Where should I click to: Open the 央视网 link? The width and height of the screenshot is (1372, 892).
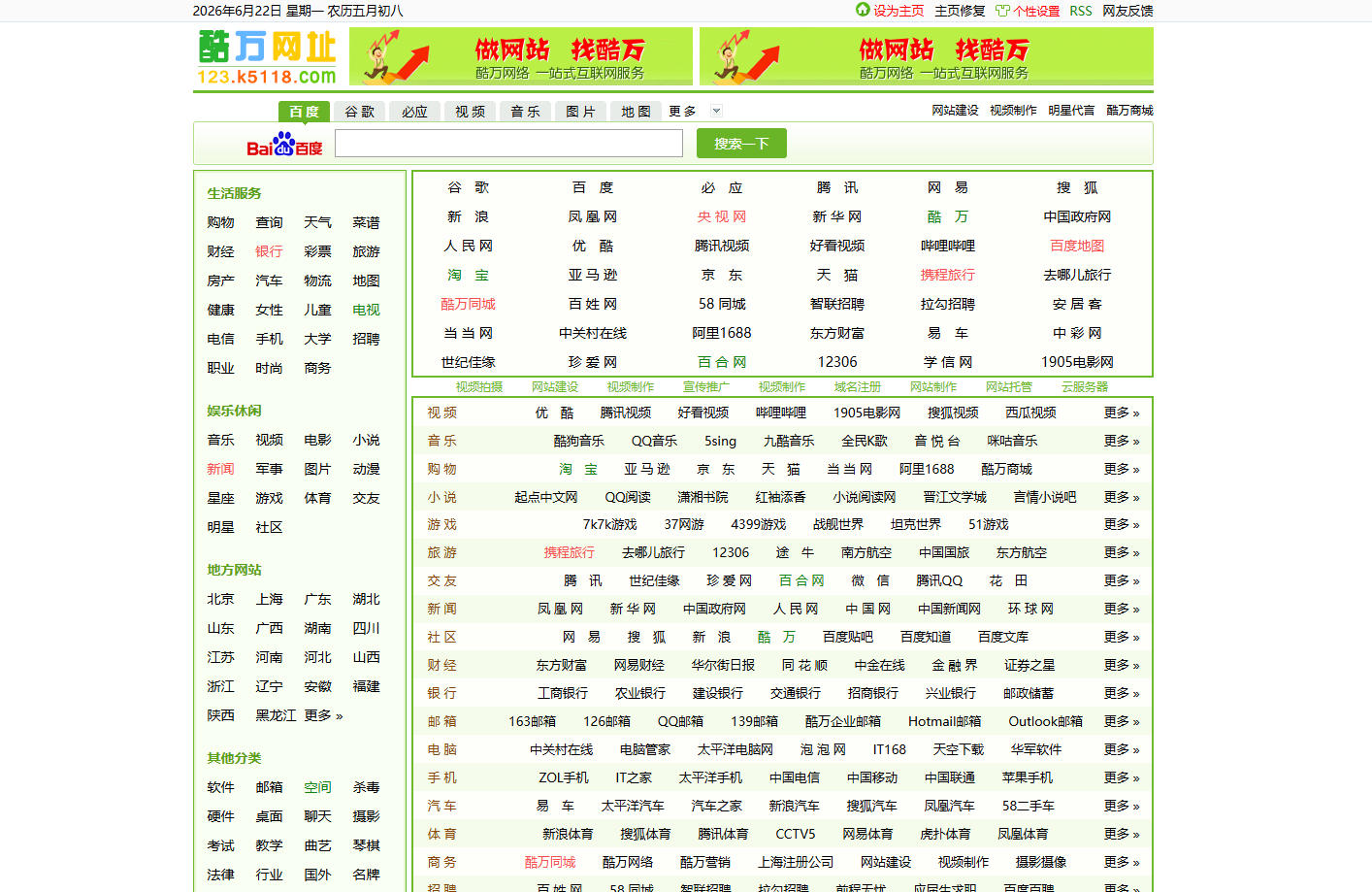pyautogui.click(x=722, y=216)
